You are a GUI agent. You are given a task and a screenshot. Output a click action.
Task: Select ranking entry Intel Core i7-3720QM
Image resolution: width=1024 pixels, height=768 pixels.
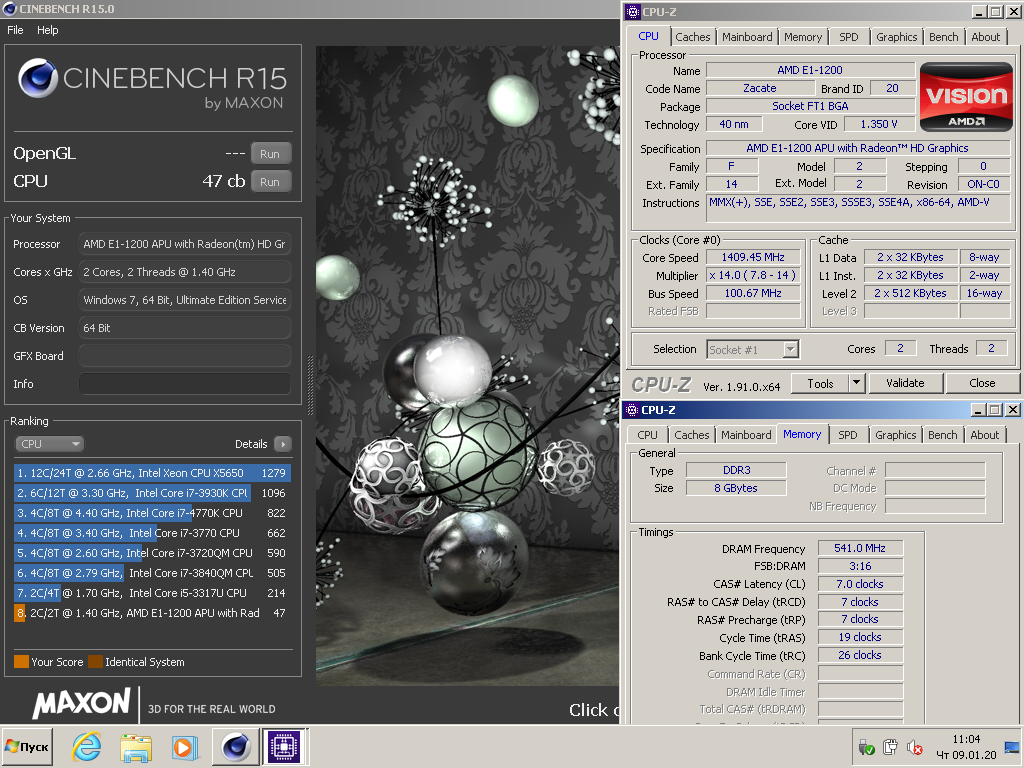click(152, 553)
